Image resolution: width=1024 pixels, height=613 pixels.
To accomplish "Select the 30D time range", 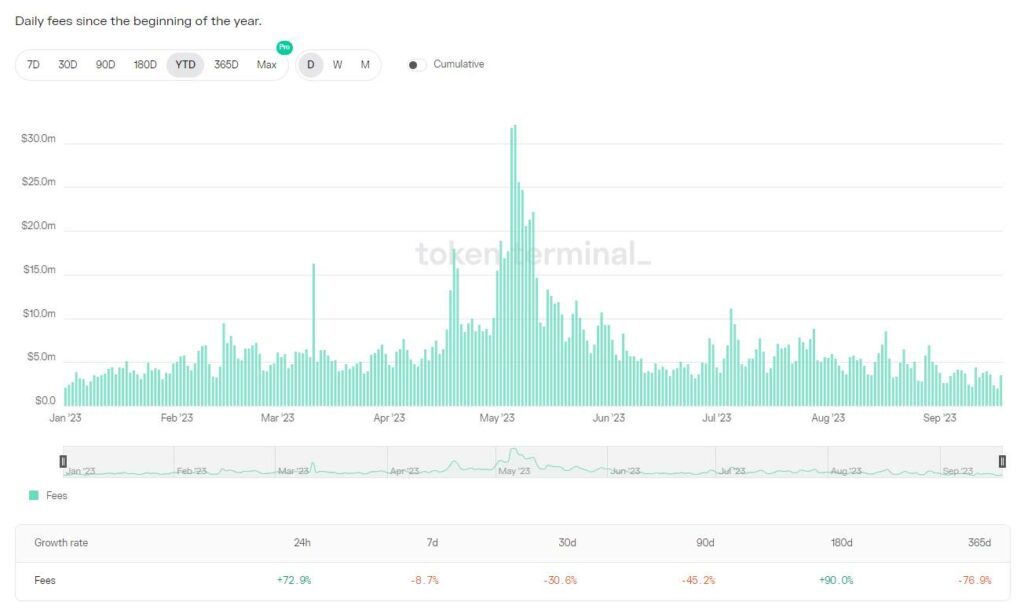I will coord(68,65).
